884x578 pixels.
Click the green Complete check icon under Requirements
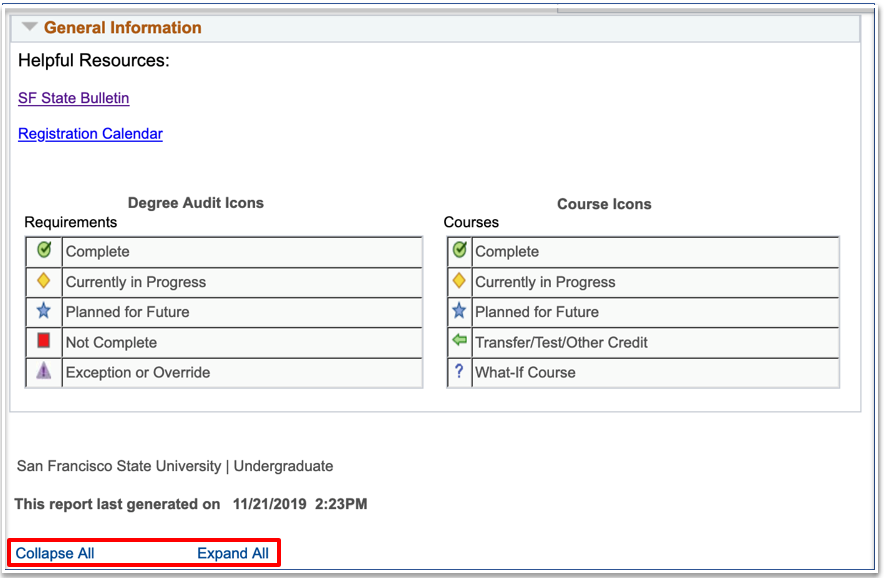pyautogui.click(x=42, y=251)
